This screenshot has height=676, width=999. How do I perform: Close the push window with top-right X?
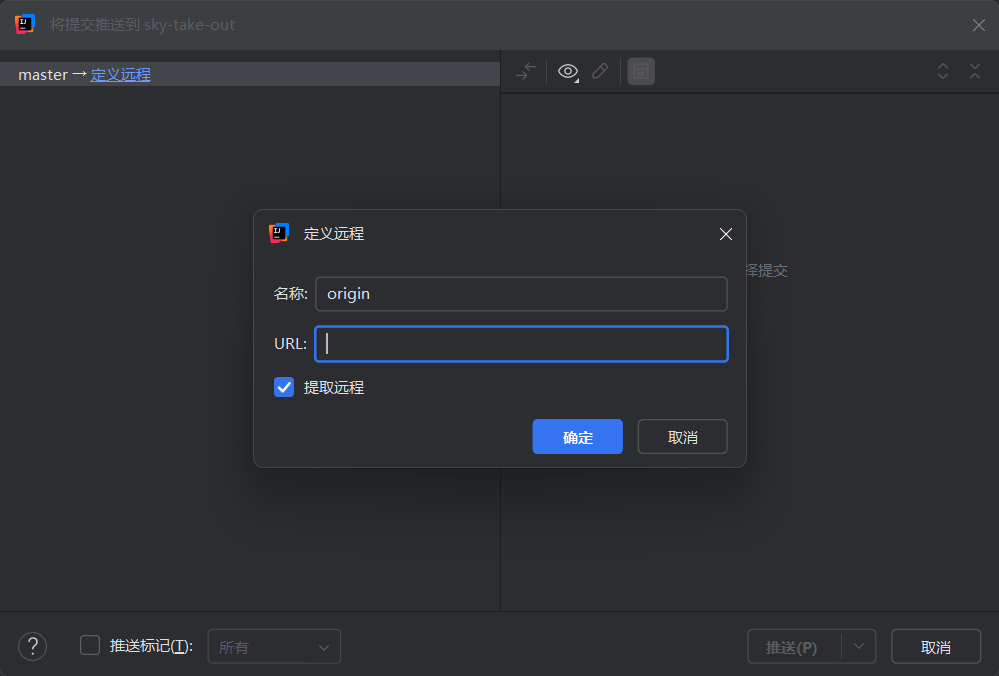coord(979,25)
